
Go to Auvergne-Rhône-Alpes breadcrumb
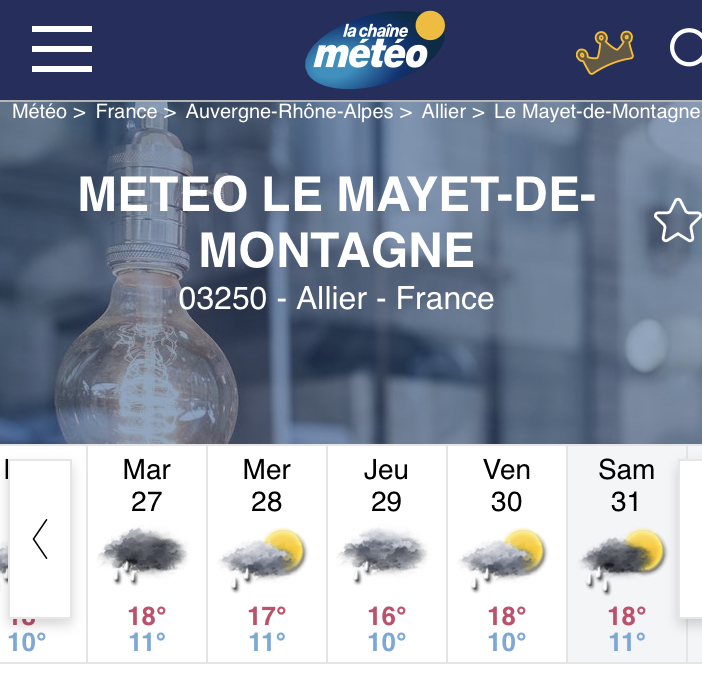[289, 111]
